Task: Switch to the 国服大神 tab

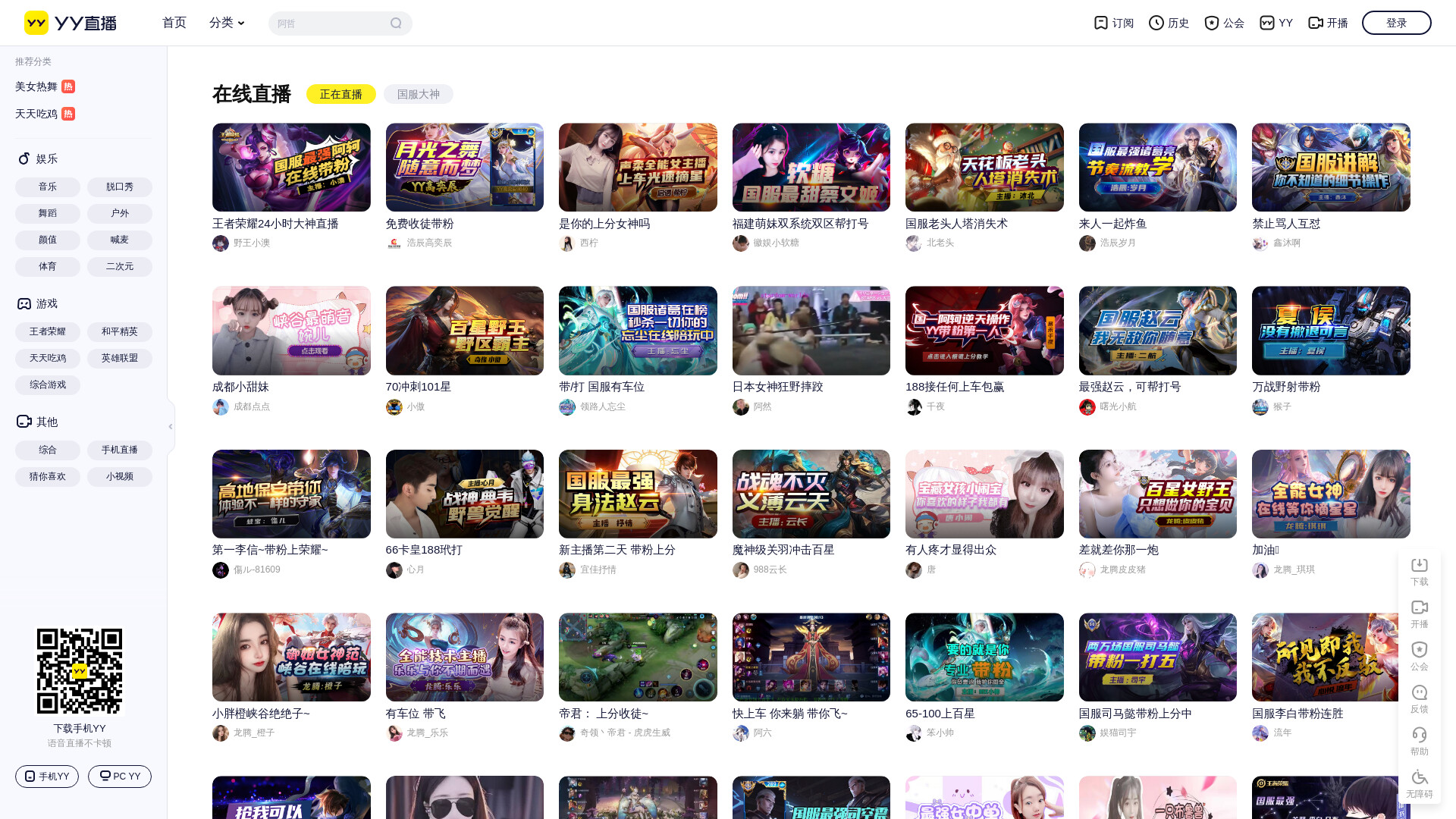Action: (419, 94)
